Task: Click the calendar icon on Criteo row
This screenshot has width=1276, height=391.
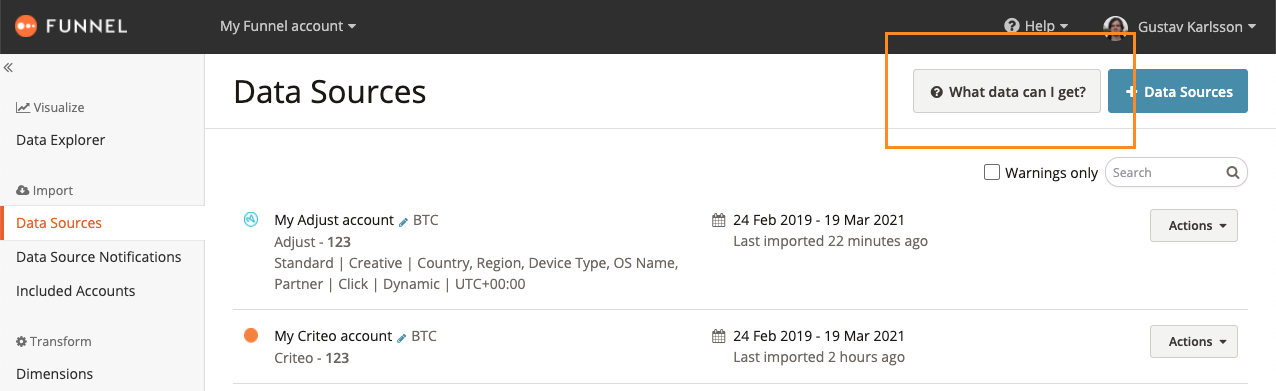Action: (717, 336)
